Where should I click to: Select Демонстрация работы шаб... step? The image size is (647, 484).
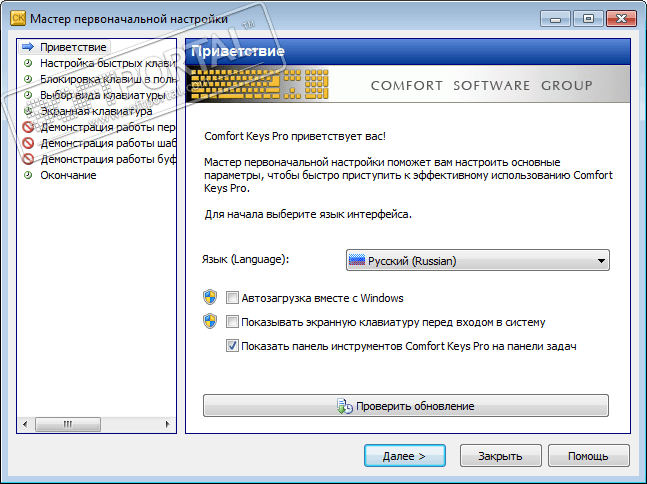click(x=108, y=143)
